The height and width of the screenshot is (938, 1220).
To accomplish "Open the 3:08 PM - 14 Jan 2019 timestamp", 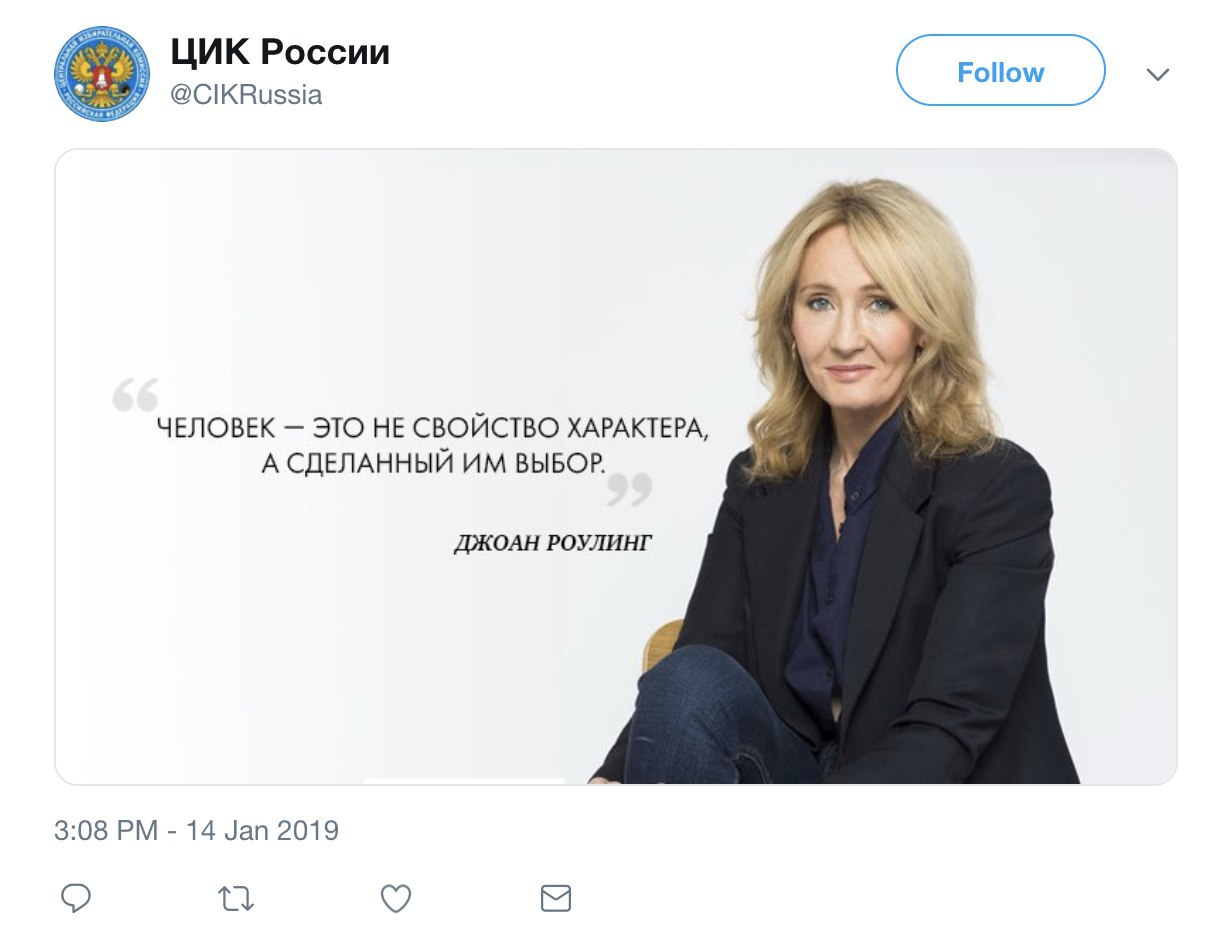I will [x=197, y=830].
